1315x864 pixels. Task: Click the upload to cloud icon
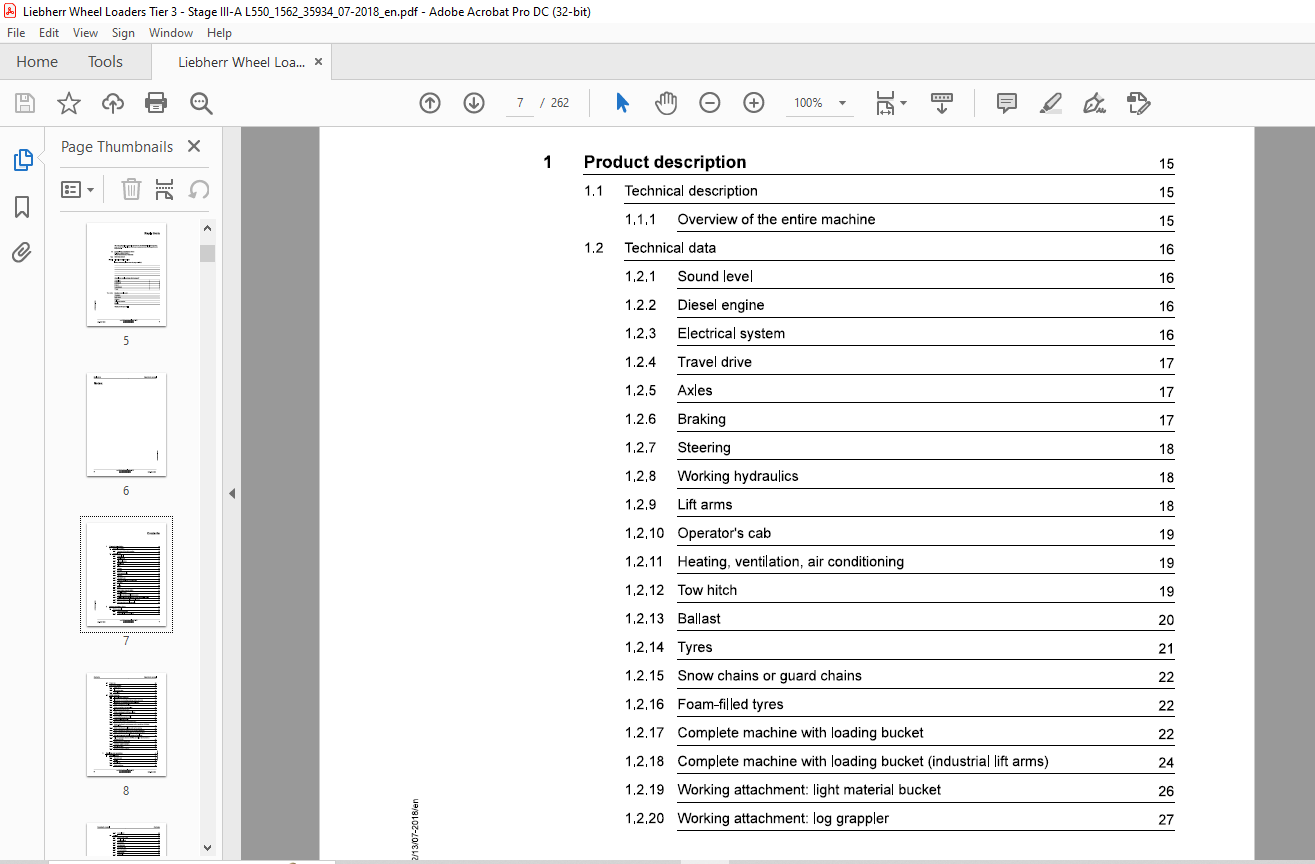pyautogui.click(x=113, y=103)
